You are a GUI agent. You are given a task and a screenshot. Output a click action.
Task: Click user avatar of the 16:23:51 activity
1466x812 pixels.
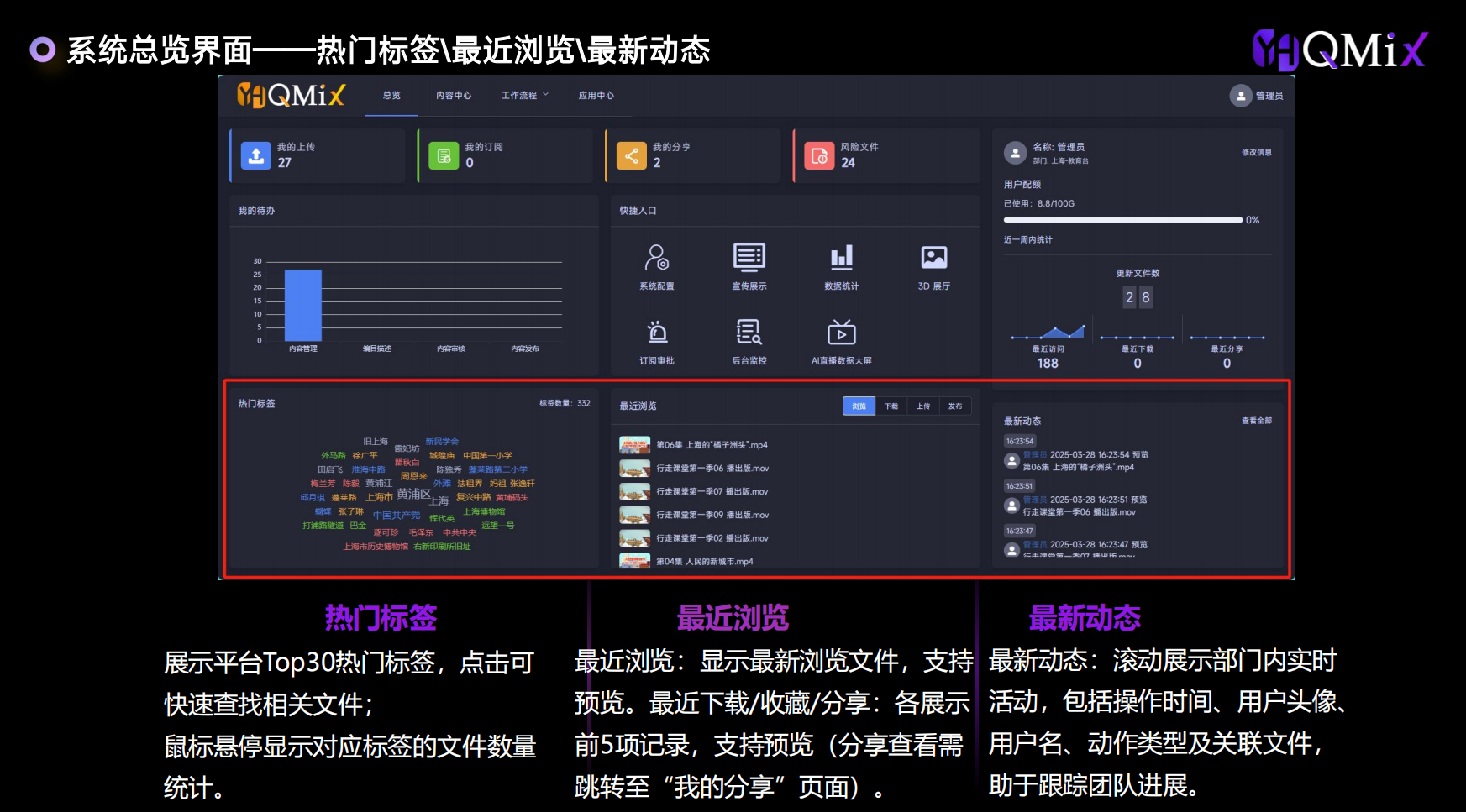[1012, 506]
